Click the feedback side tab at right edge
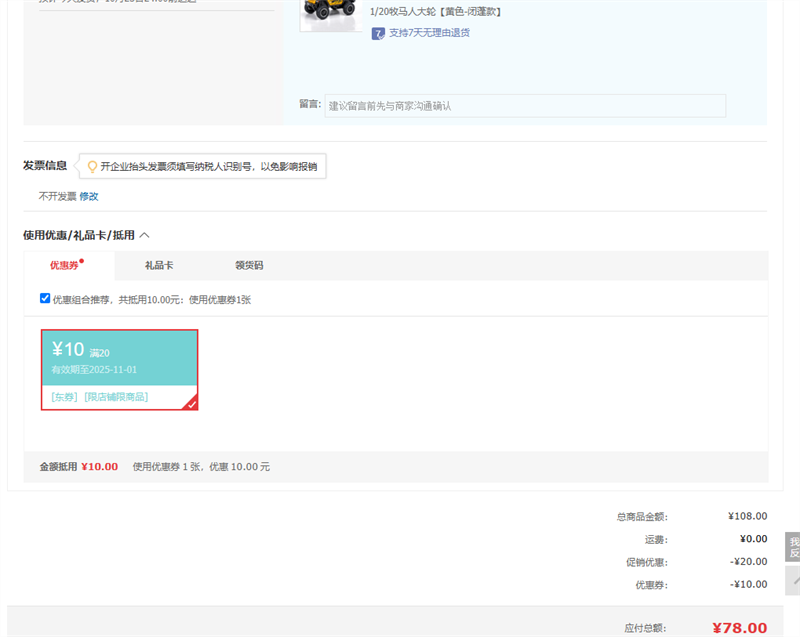The height and width of the screenshot is (637, 800). point(793,546)
